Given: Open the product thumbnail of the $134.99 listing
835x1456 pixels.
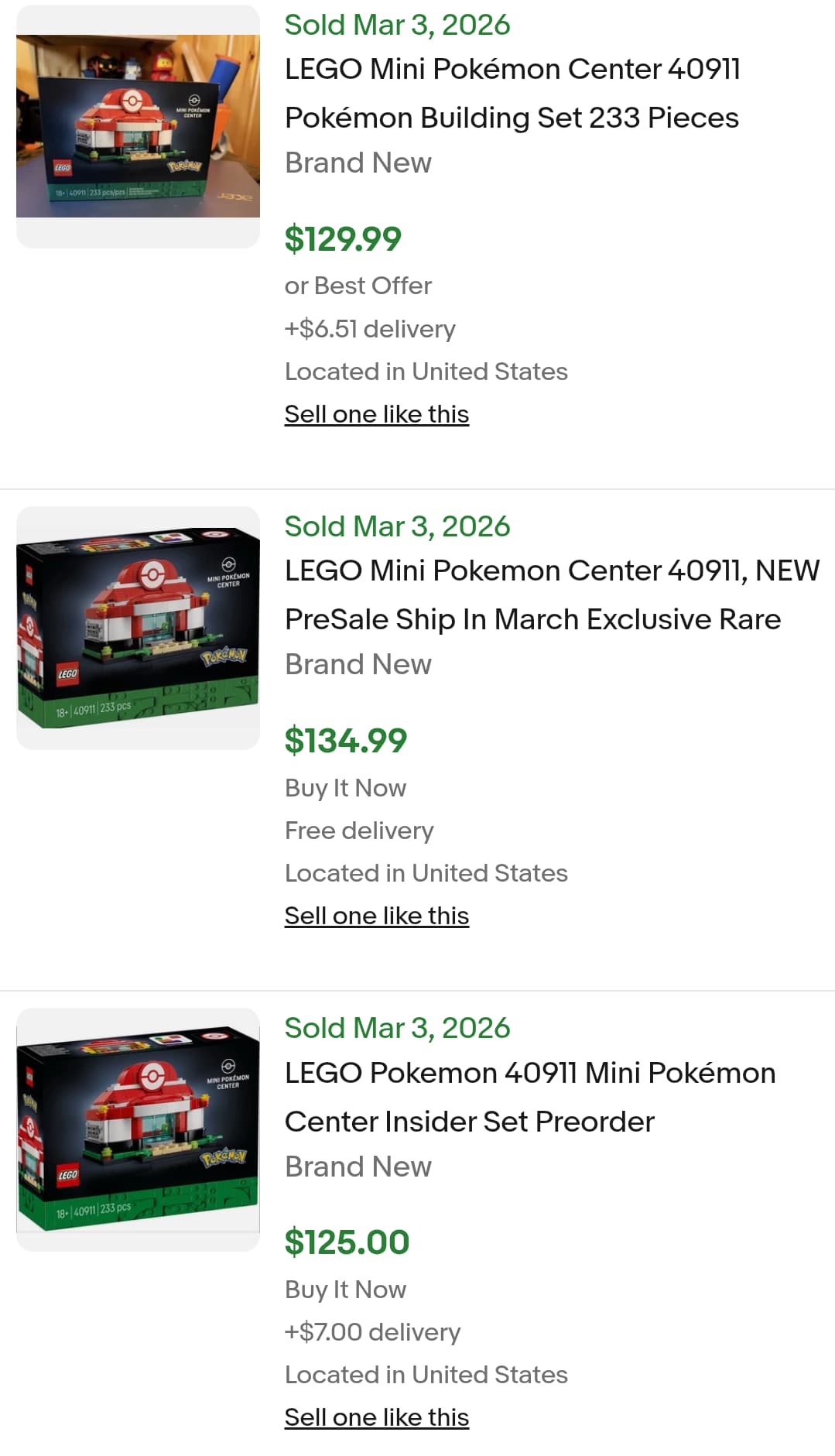Looking at the screenshot, I should (x=138, y=628).
